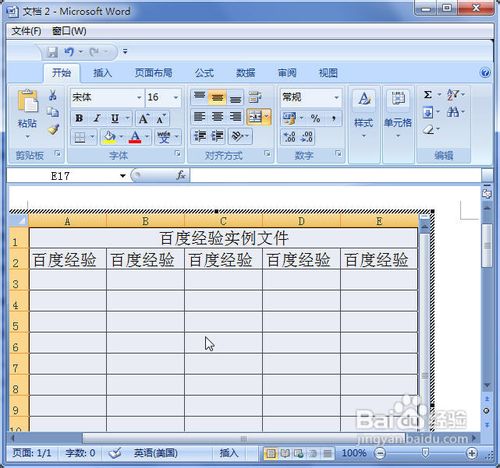
Task: Click the Sort and Filter icon
Action: [453, 95]
